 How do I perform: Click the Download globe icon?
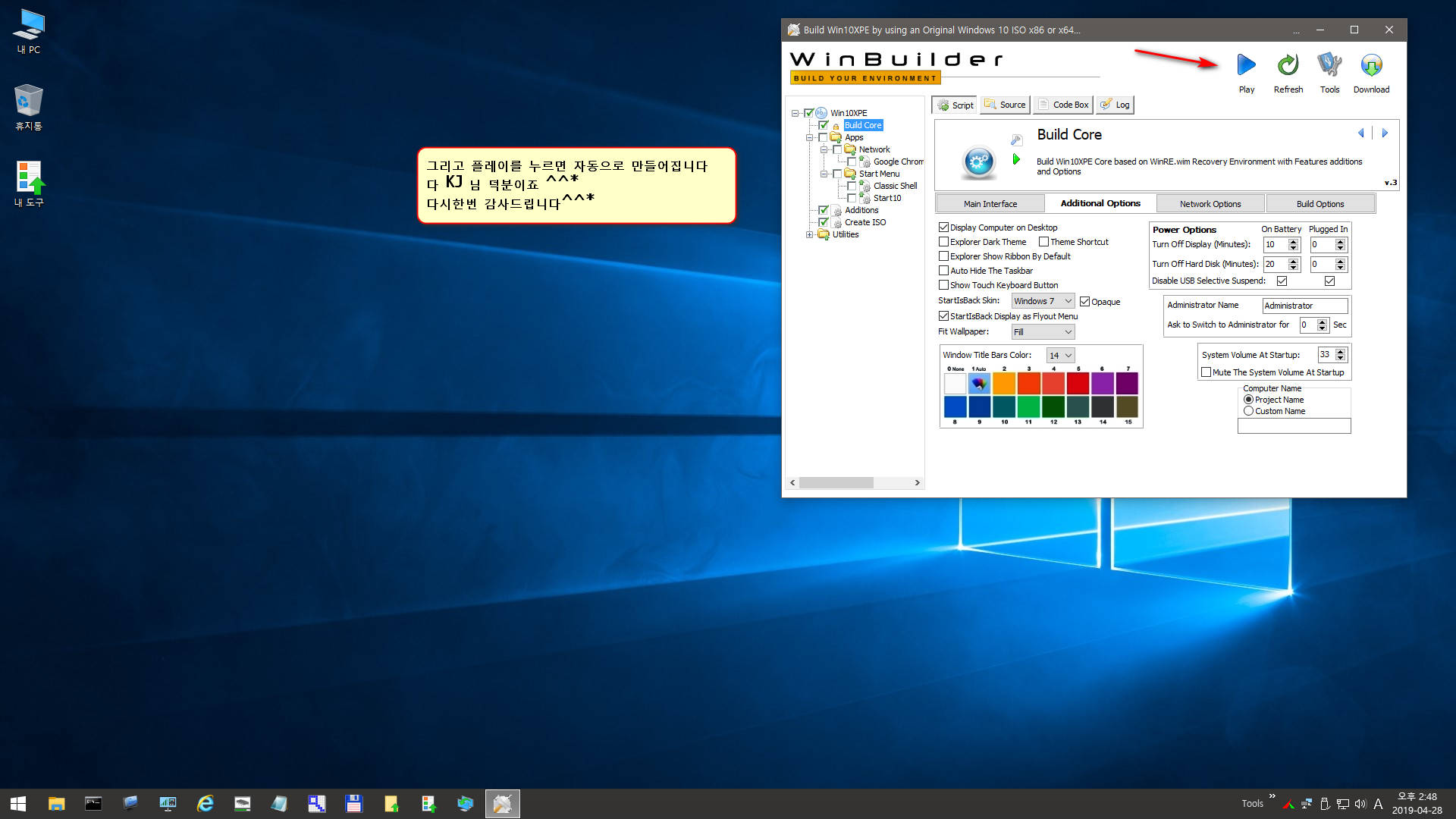click(x=1371, y=65)
